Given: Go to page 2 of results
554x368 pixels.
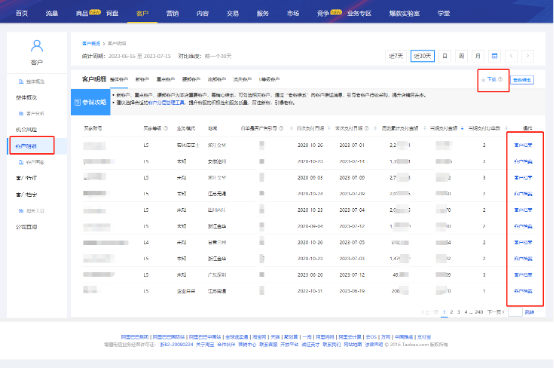Looking at the screenshot, I should point(451,312).
